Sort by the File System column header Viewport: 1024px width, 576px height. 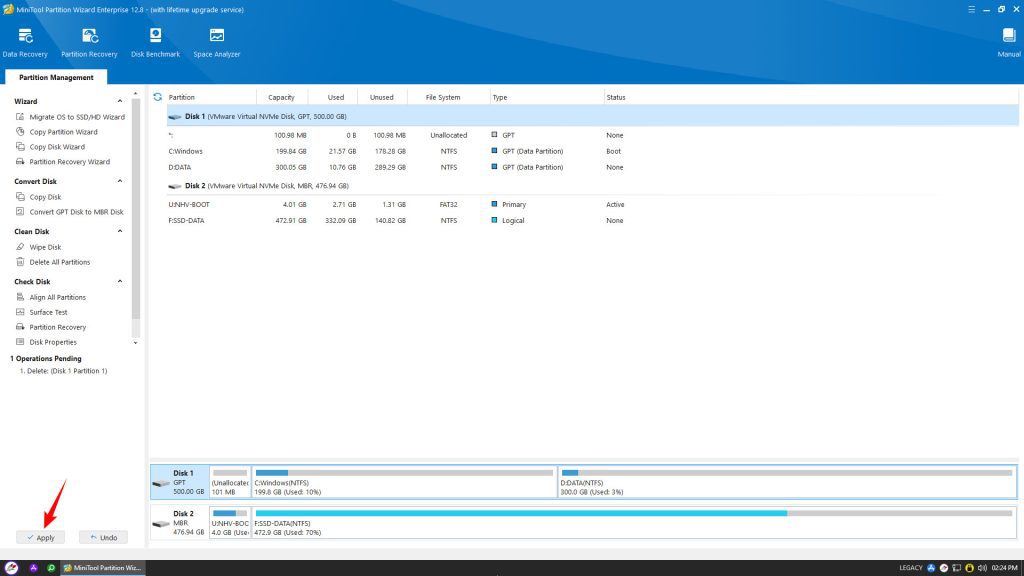pos(443,97)
